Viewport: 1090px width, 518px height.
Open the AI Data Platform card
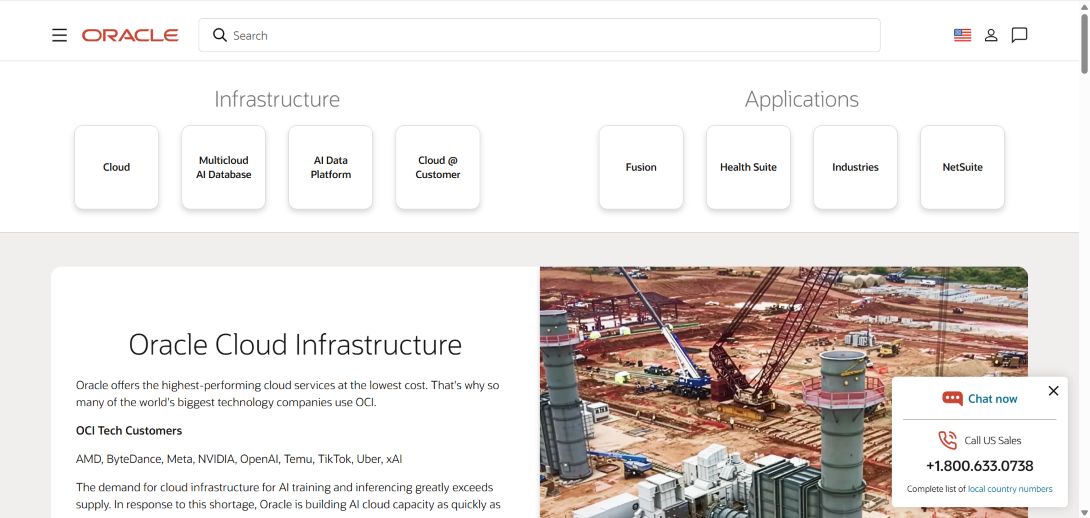pos(331,167)
